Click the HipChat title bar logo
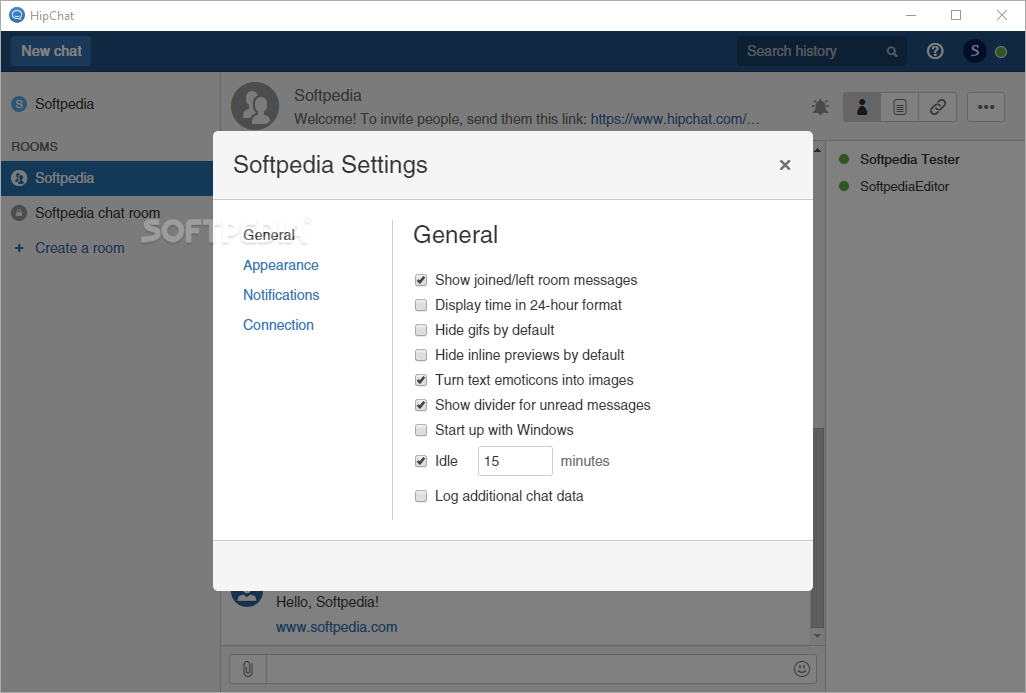The width and height of the screenshot is (1026, 693). click(16, 15)
